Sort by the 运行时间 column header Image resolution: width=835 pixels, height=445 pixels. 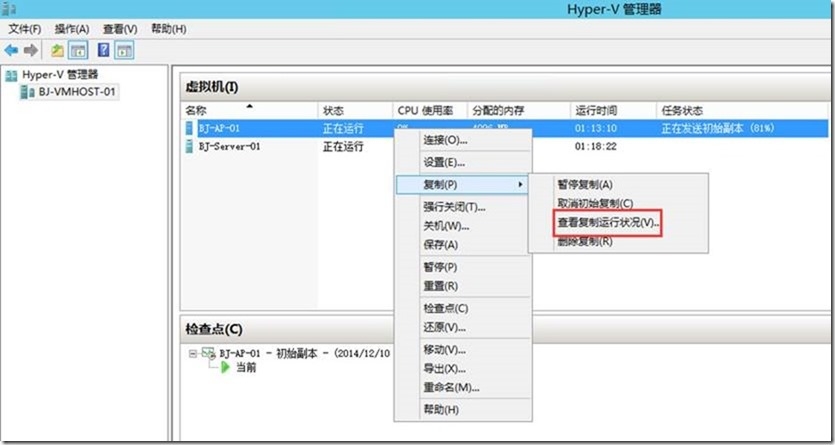coord(613,111)
